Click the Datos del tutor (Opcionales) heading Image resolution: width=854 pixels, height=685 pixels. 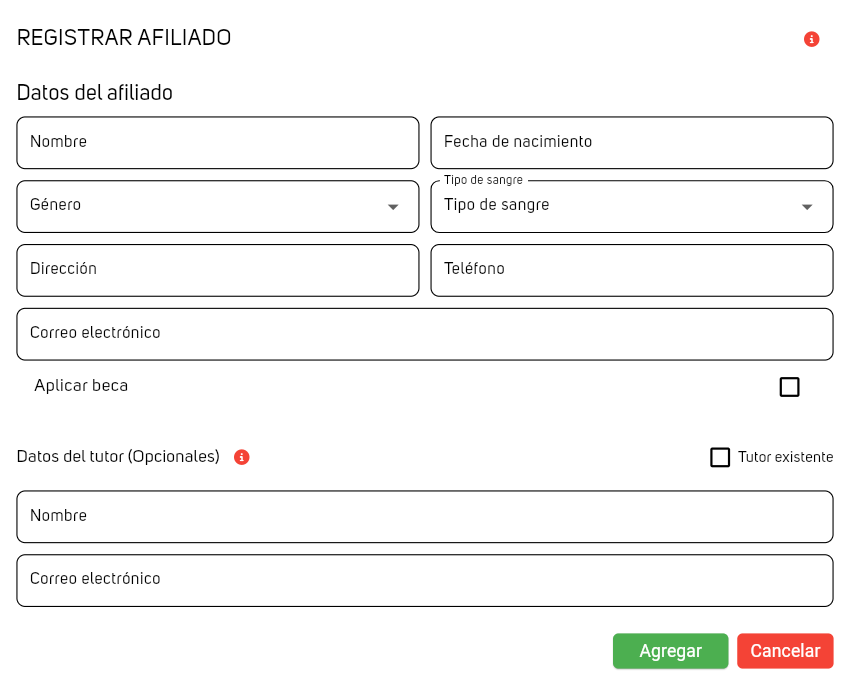point(118,457)
